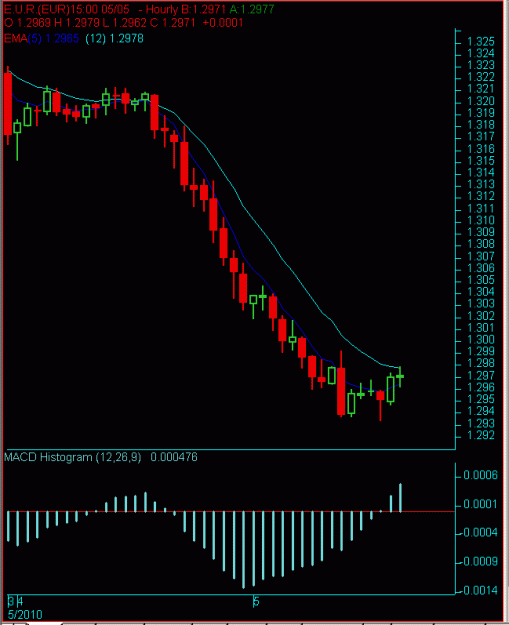Click the -0.0014 MACD axis label

480,590
